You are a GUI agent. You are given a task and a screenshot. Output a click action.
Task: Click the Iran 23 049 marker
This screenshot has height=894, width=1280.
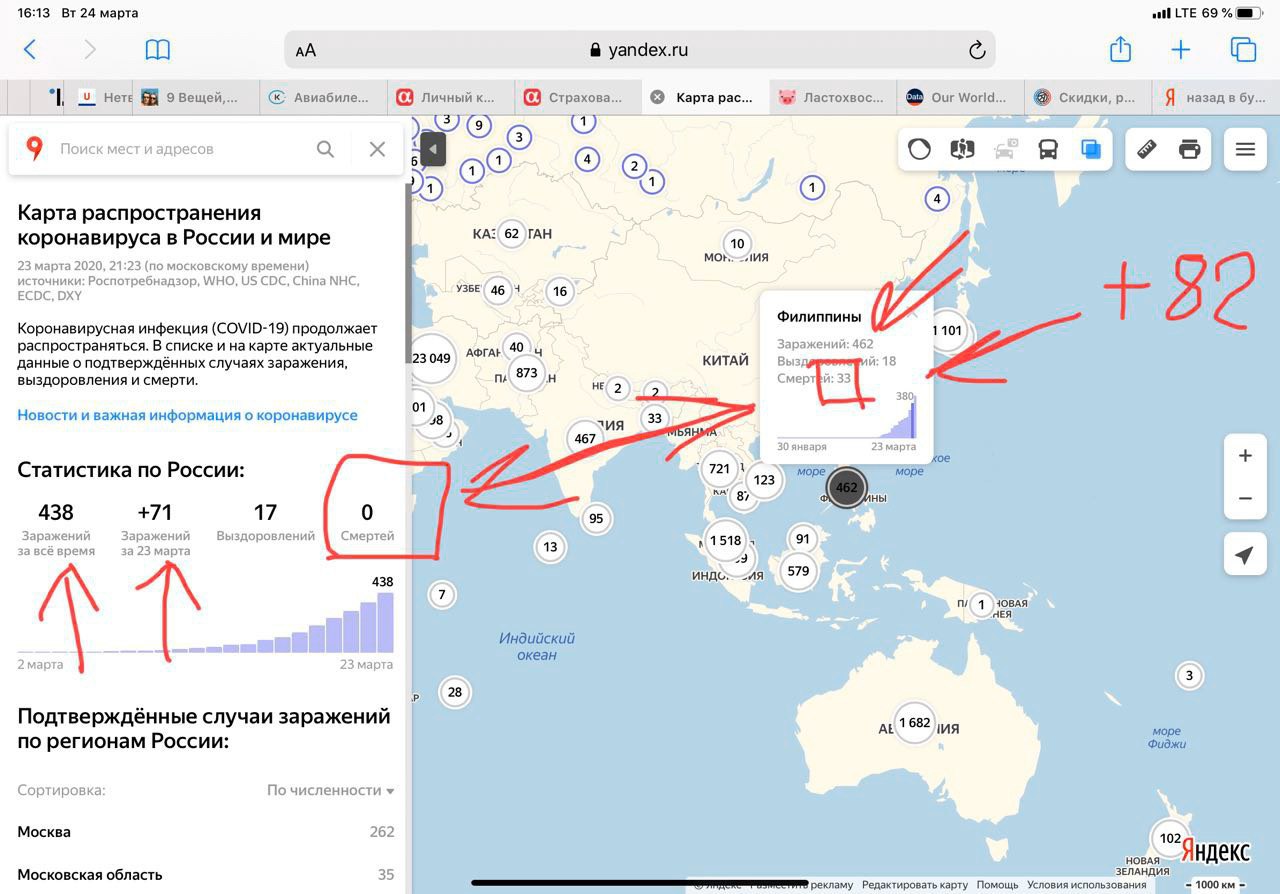(x=431, y=359)
